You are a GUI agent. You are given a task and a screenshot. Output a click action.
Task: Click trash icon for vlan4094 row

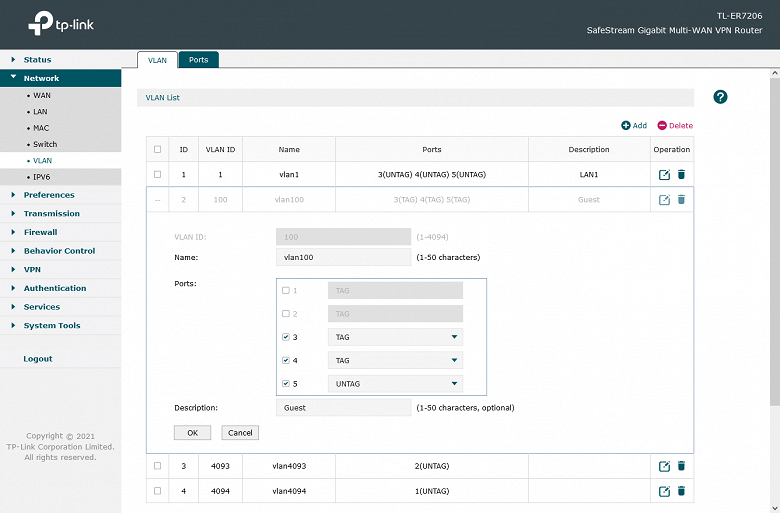(x=681, y=491)
